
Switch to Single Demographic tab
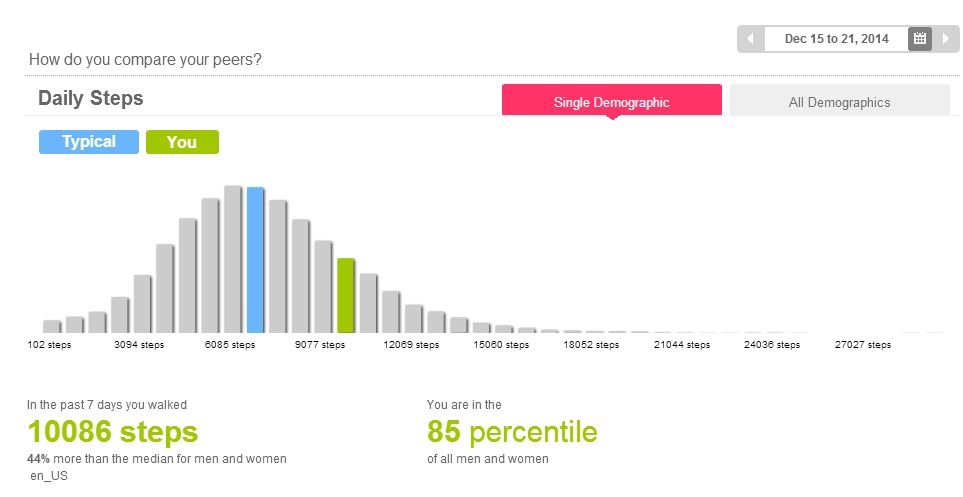click(611, 102)
